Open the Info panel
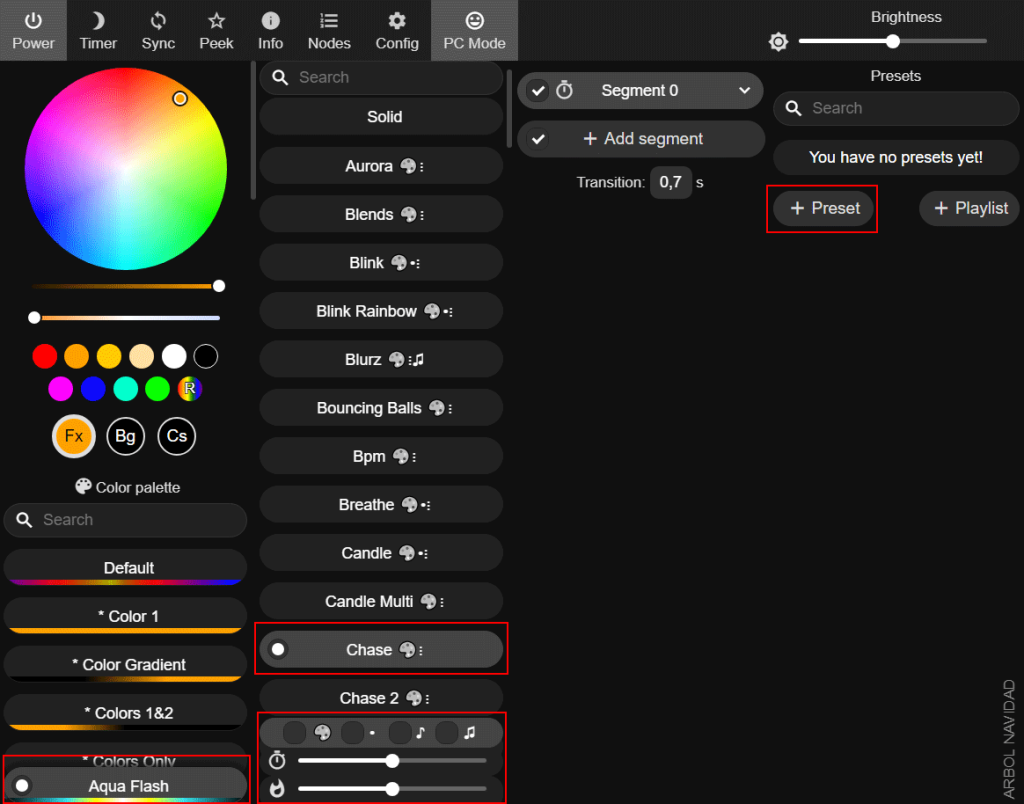1024x804 pixels. (270, 31)
